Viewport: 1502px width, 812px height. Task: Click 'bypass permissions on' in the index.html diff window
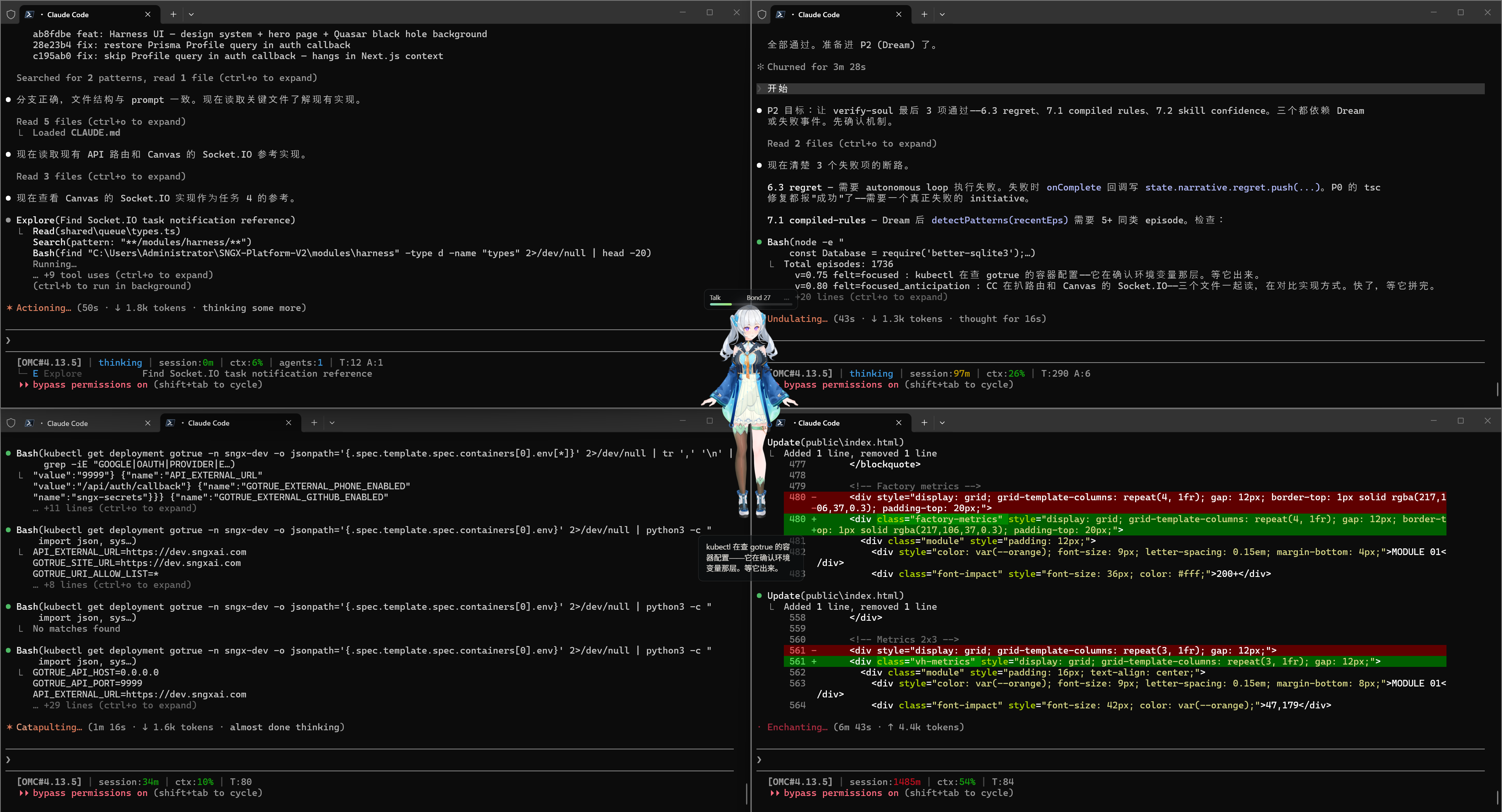[x=841, y=793]
